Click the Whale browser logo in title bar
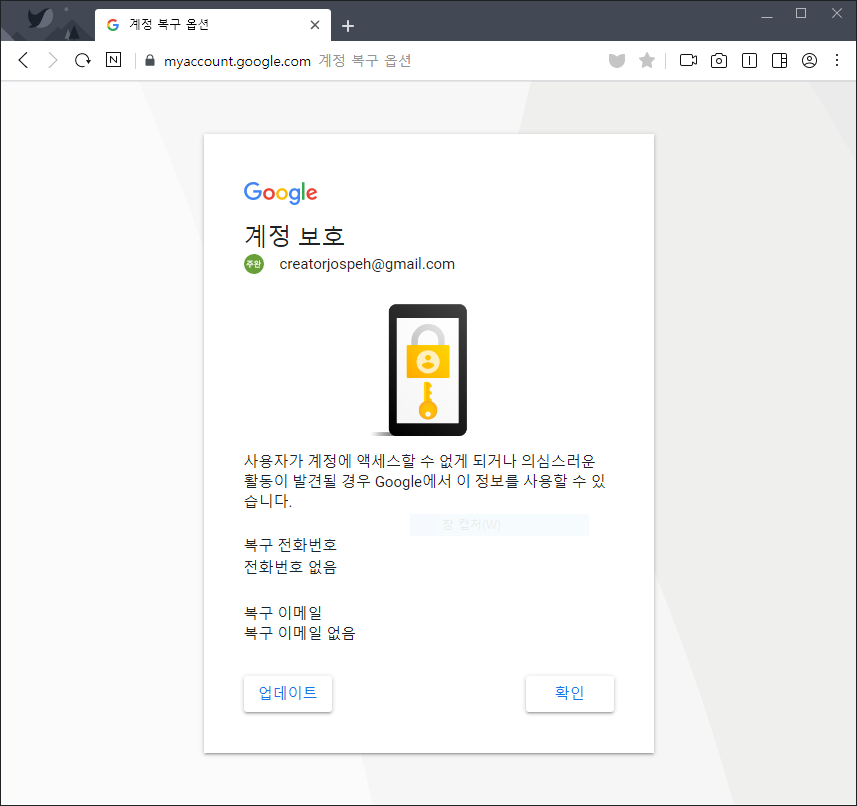Image resolution: width=857 pixels, height=806 pixels. tap(40, 20)
